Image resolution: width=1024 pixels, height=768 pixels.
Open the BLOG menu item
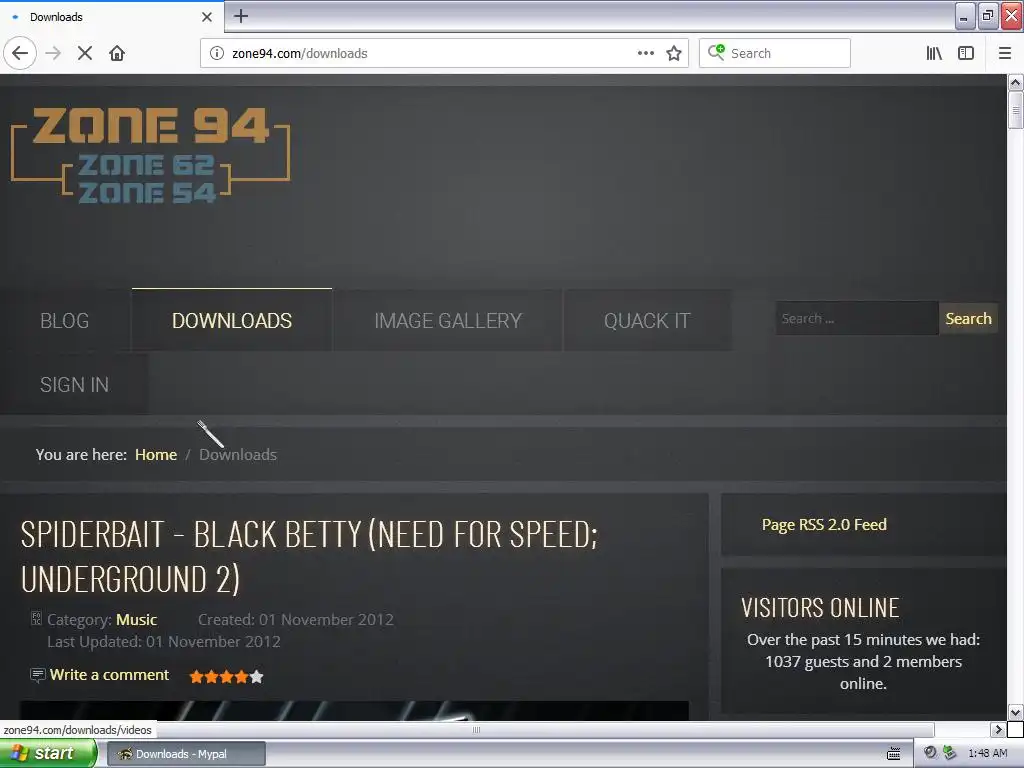coord(65,321)
